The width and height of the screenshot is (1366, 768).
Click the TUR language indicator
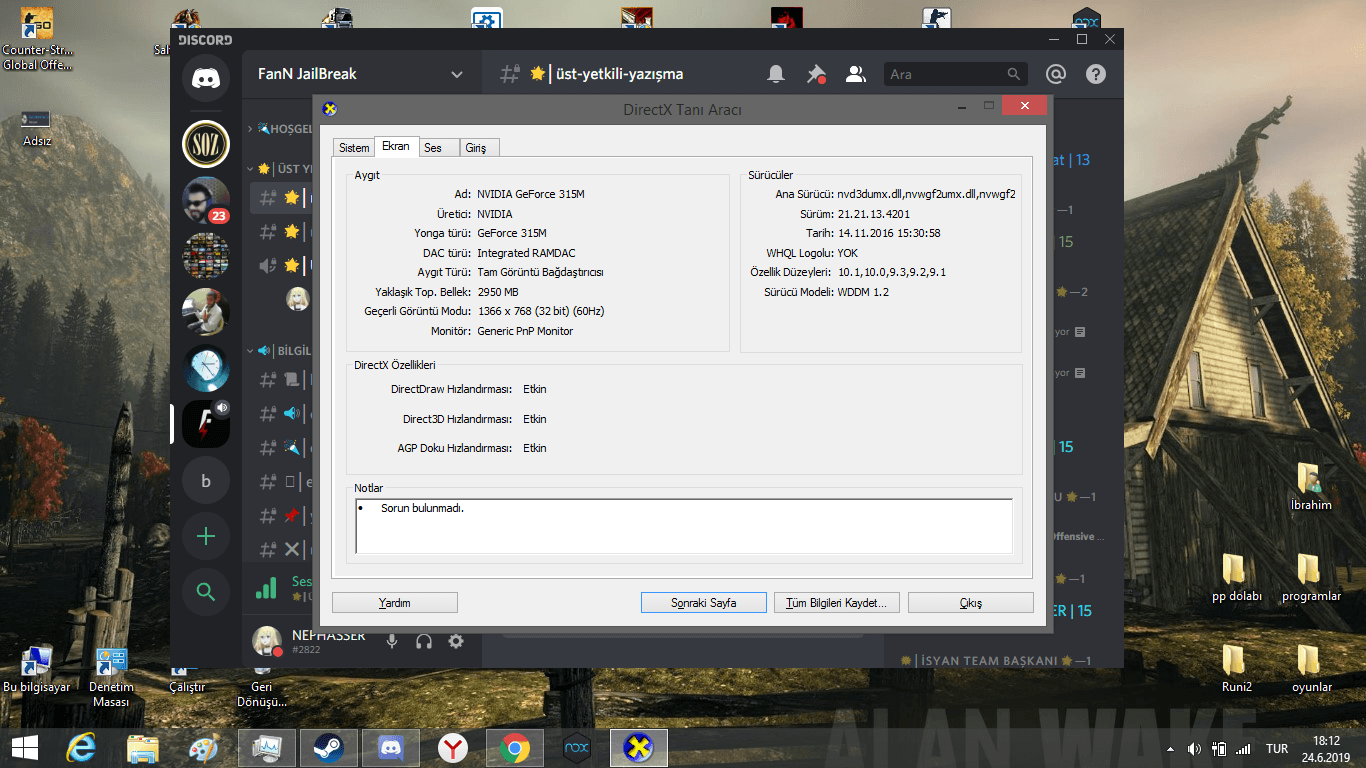pyautogui.click(x=1277, y=749)
